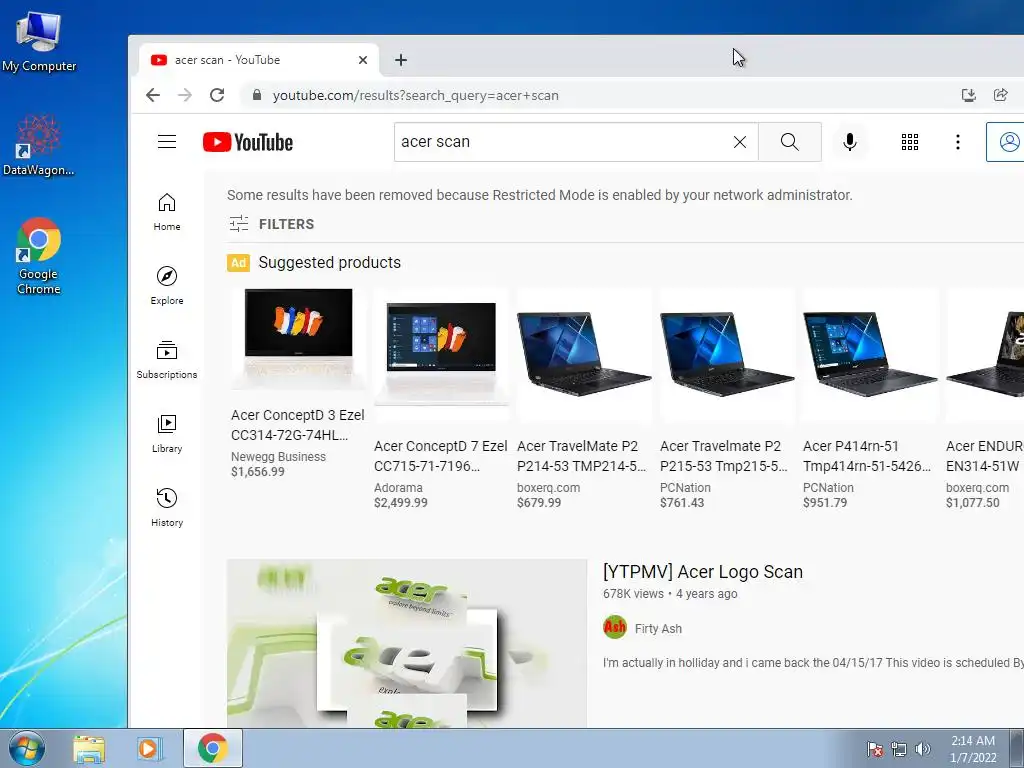Click the Acer TravelMate P2 P214-53 title
1024x768 pixels.
tap(581, 456)
